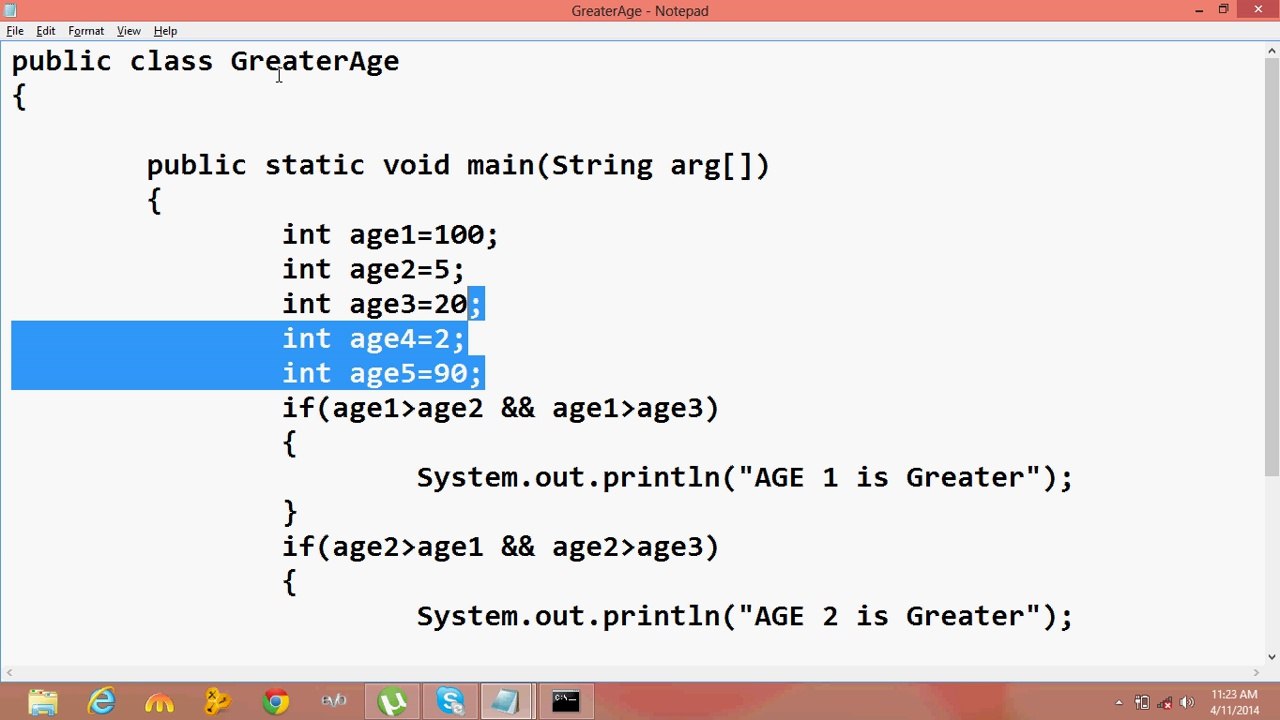
Task: Select the Notepad taskbar button
Action: [x=508, y=702]
